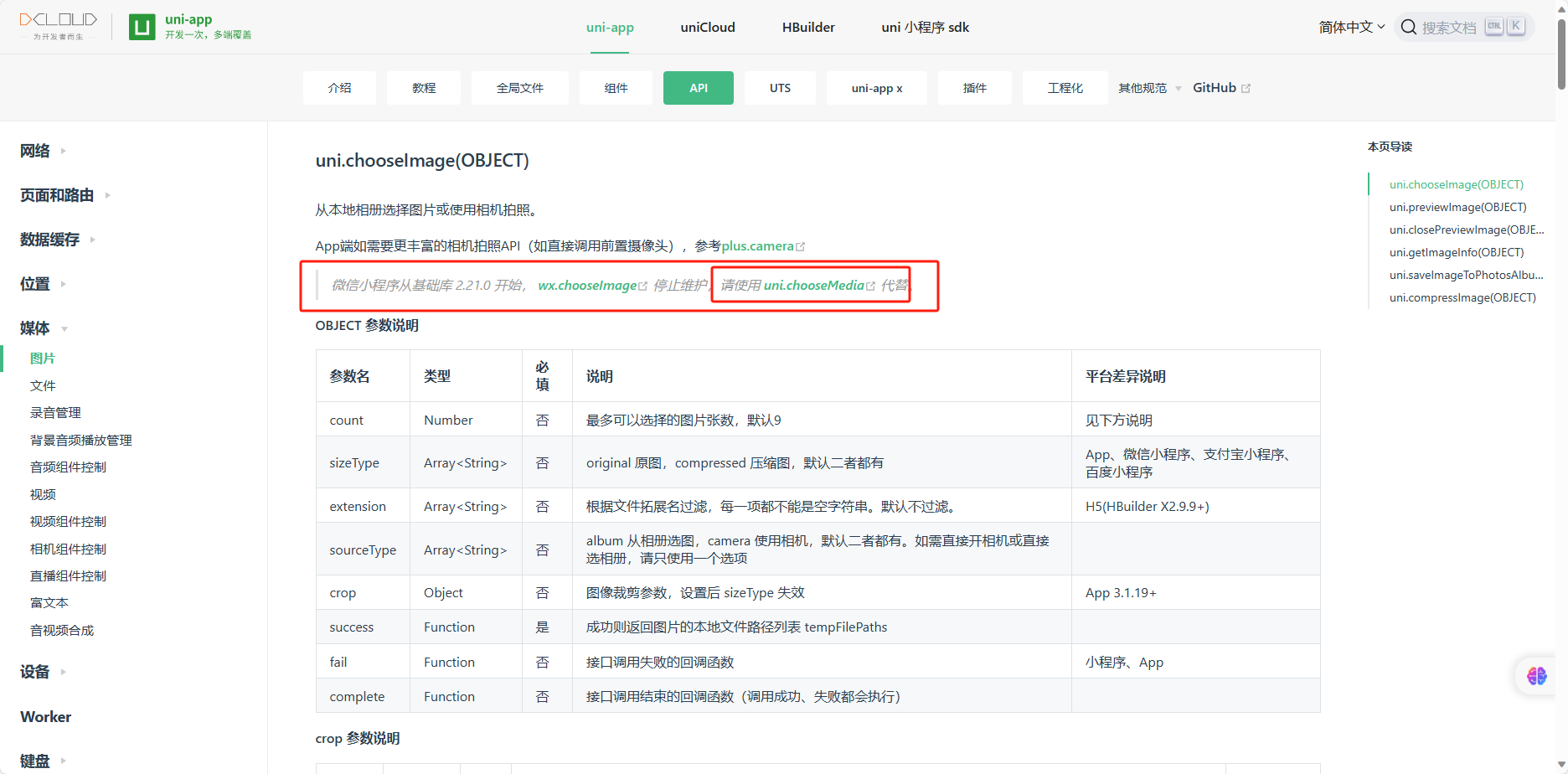The height and width of the screenshot is (774, 1568).
Task: Select 文件 in the sidebar
Action: (43, 385)
